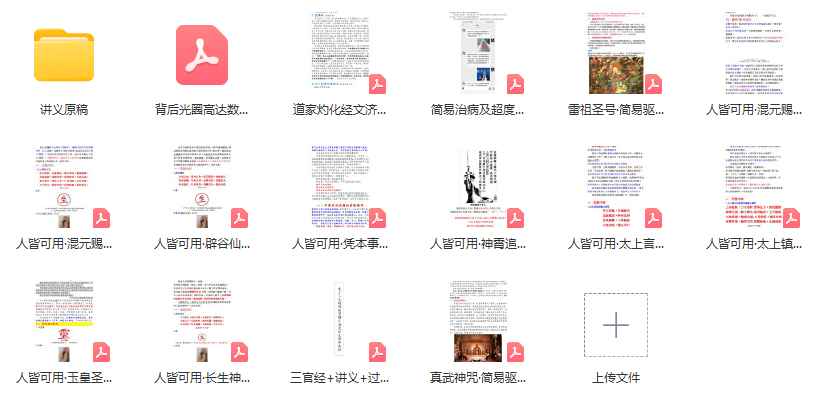The height and width of the screenshot is (414, 815).
Task: Open the 人皆可用·神霄追... swordsman thumbnail
Action: pyautogui.click(x=478, y=187)
